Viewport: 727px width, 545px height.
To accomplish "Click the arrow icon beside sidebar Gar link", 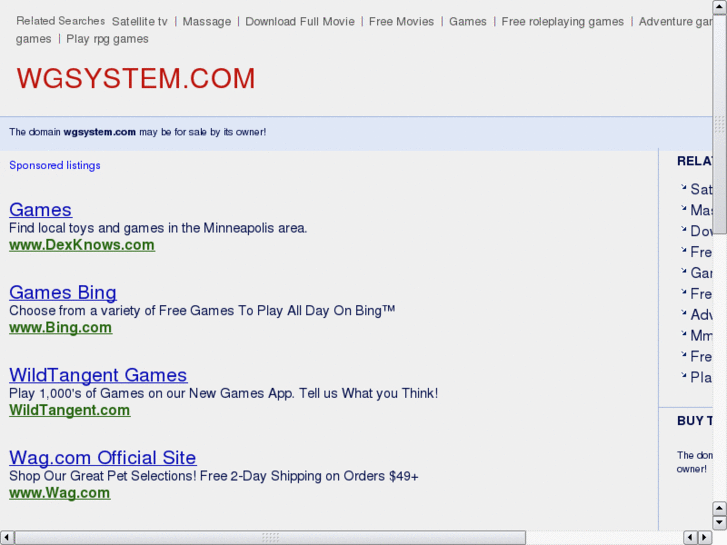I will 683,270.
